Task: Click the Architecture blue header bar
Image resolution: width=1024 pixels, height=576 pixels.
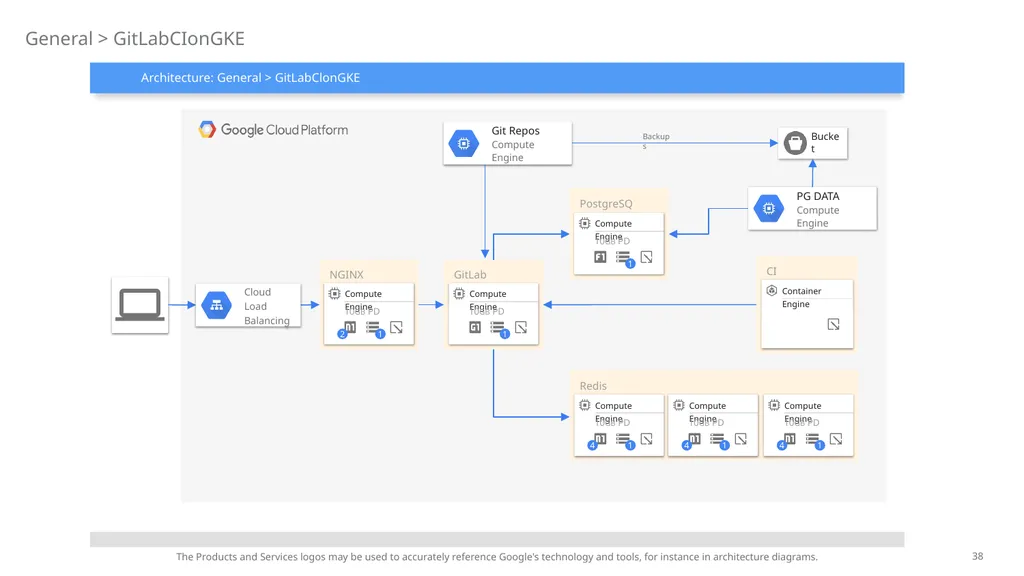Action: tap(497, 78)
